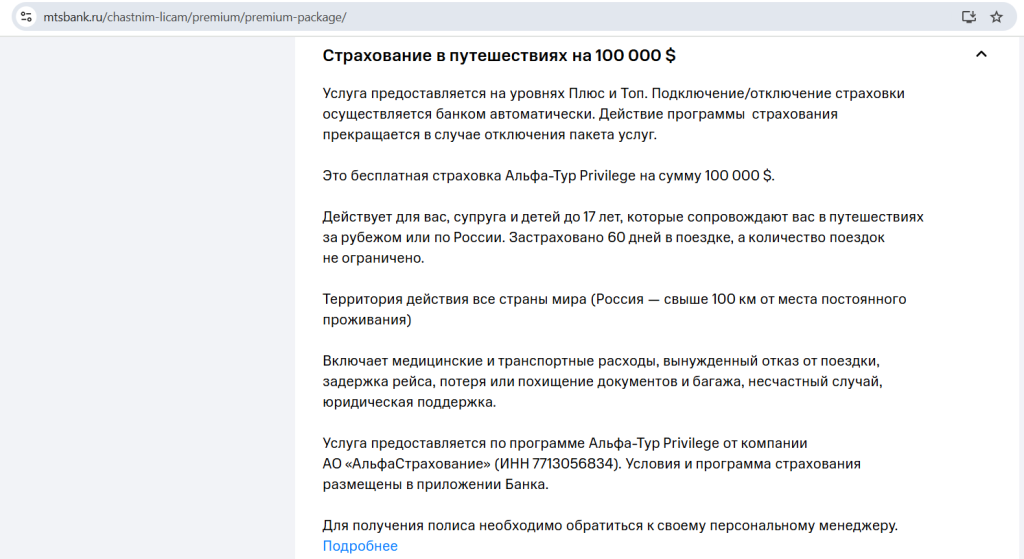Open site information icon in address bar

click(x=25, y=18)
